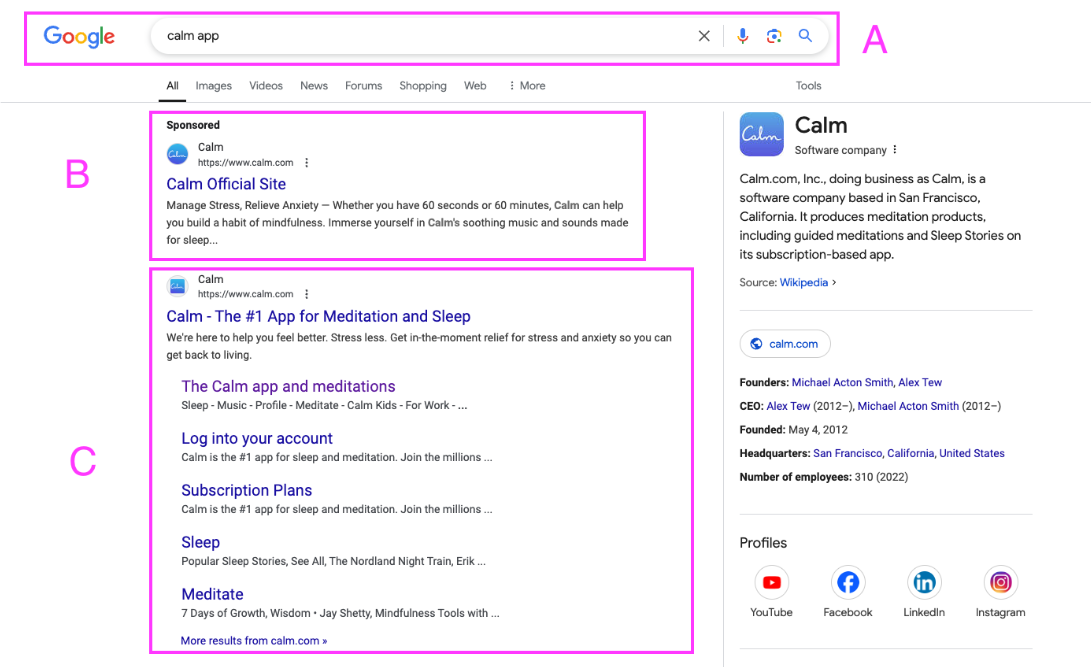Click the Calm logo in the knowledge panel

coord(761,134)
